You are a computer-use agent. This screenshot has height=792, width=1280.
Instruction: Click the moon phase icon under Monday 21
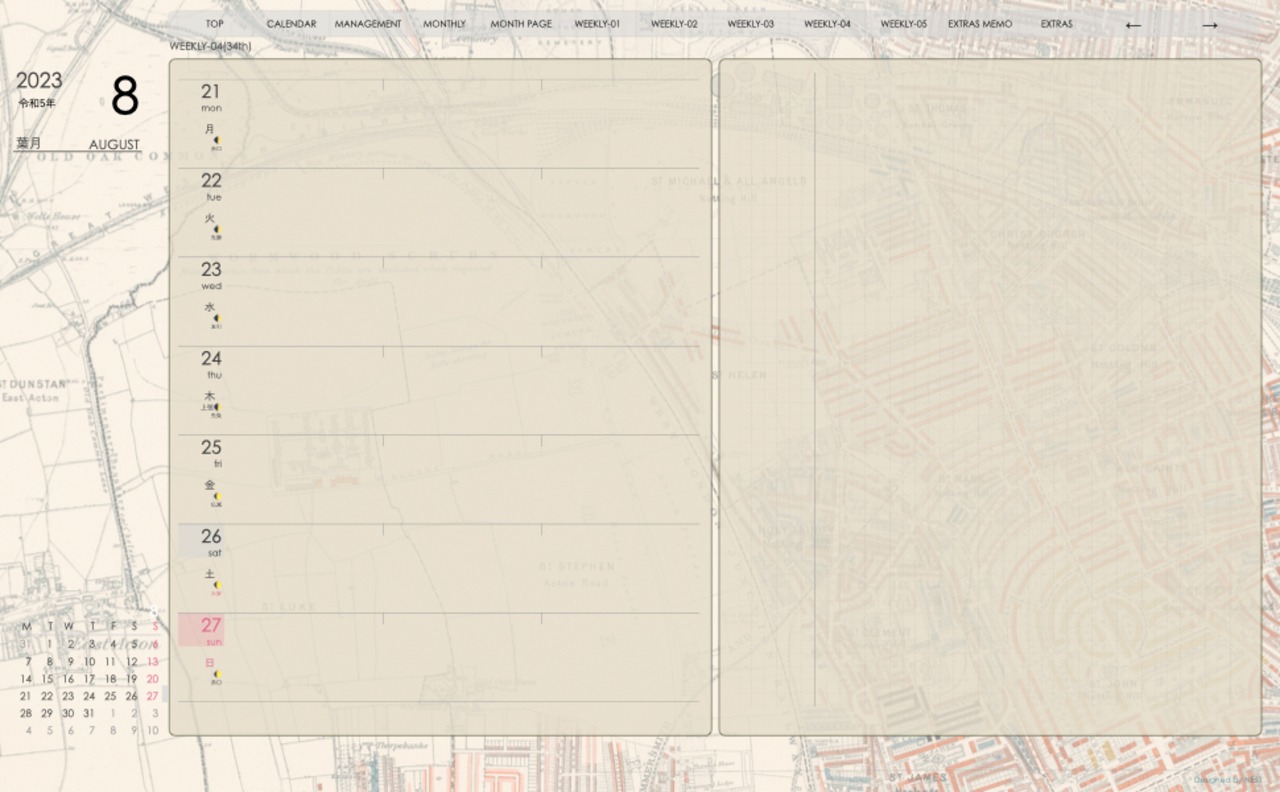point(216,141)
